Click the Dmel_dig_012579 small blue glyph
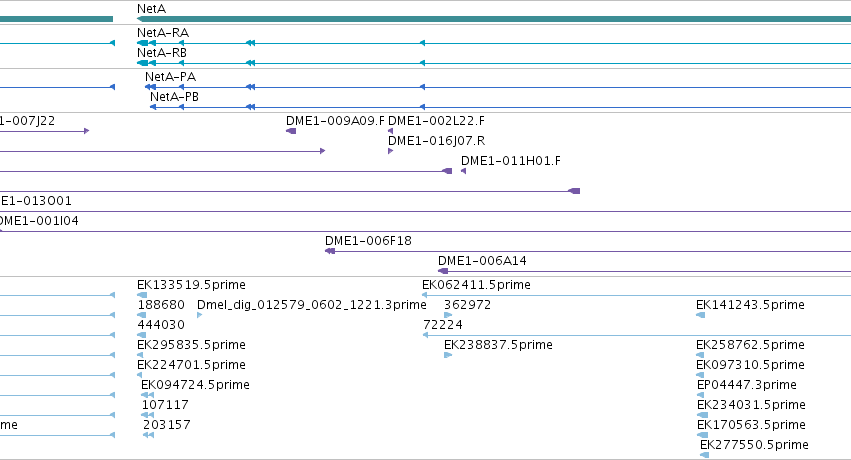Viewport: 851px width, 460px height. (x=199, y=315)
